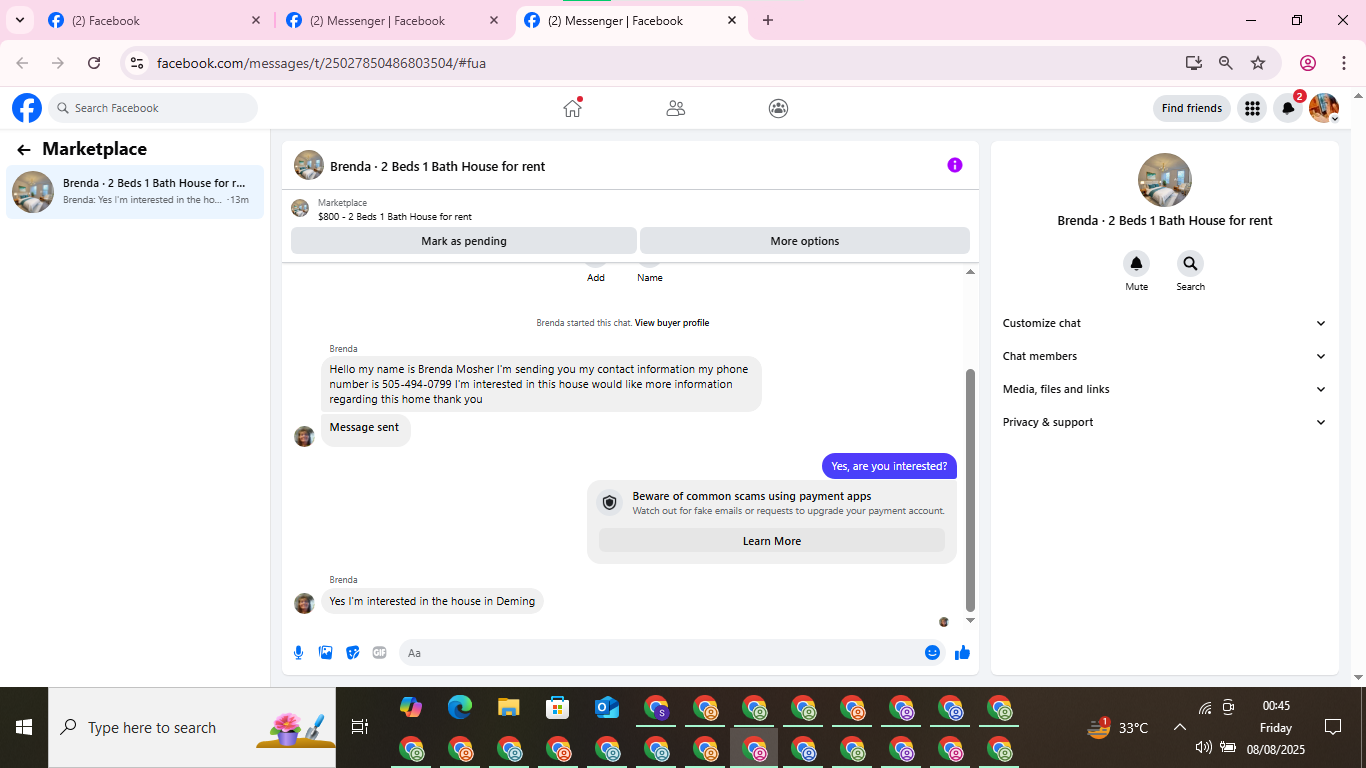This screenshot has width=1366, height=768.
Task: Open Chrome three-dot menu
Action: (x=1343, y=63)
